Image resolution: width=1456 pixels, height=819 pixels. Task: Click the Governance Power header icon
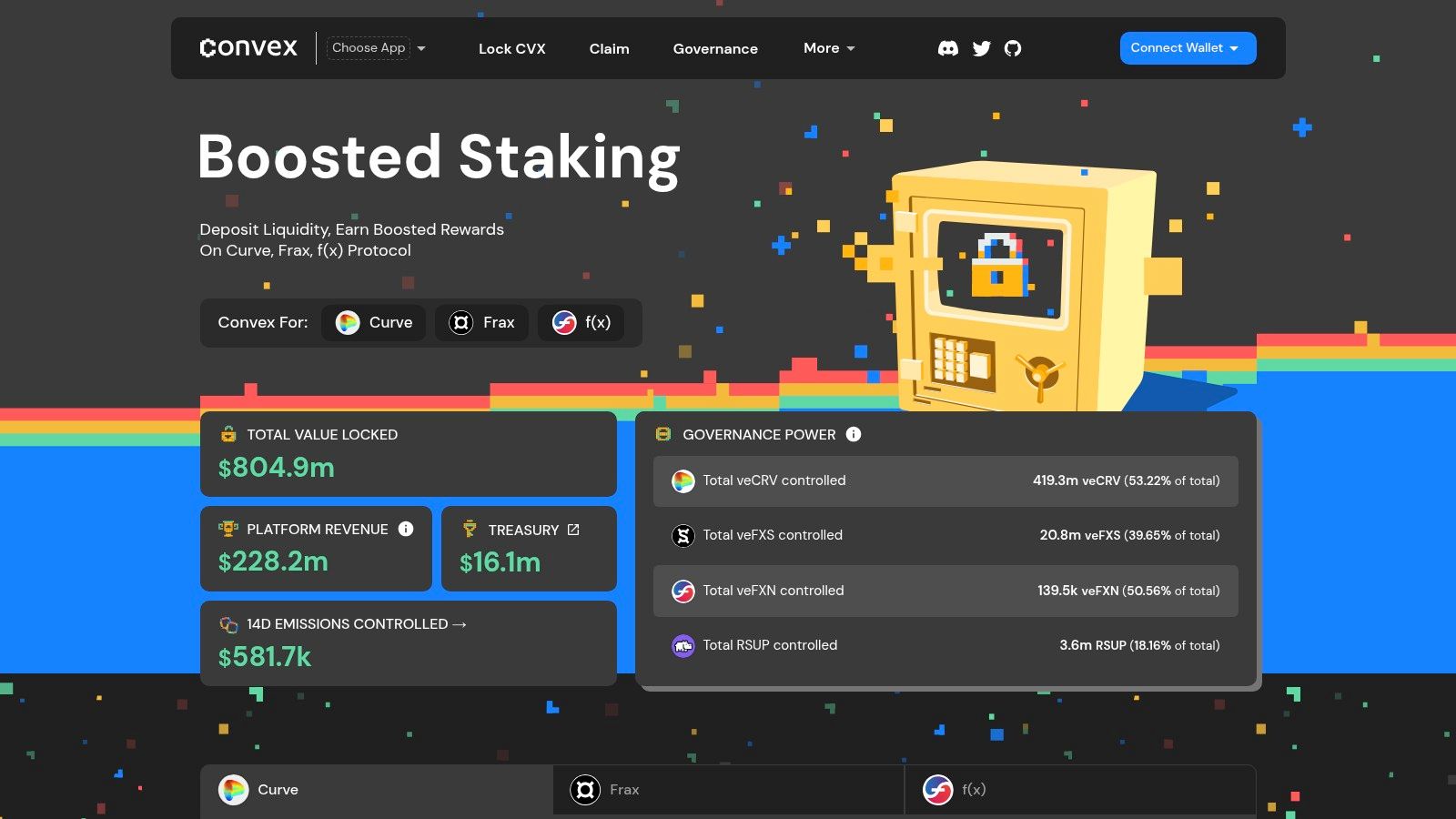[x=663, y=434]
